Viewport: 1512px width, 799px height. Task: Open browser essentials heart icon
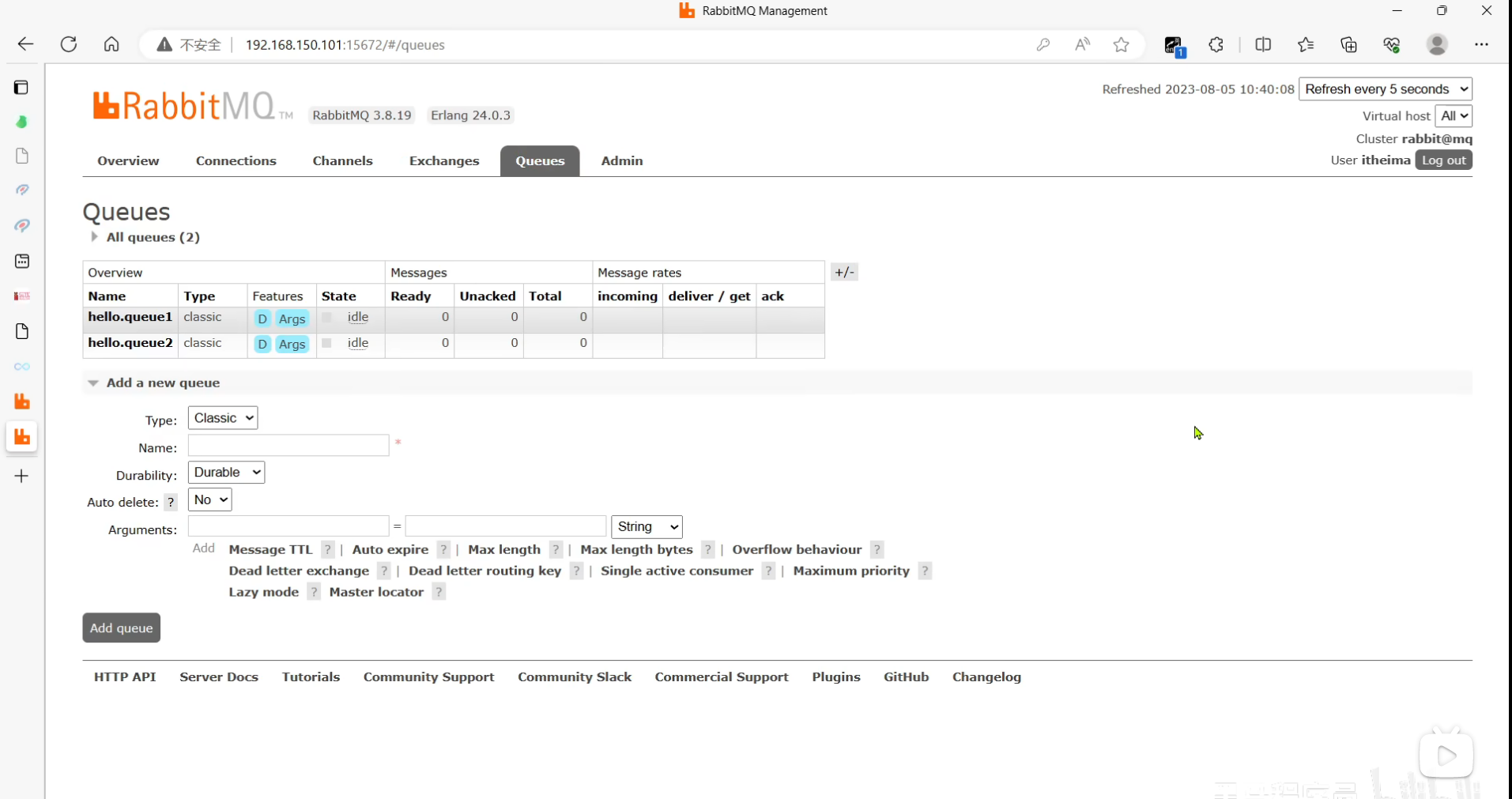click(1392, 45)
